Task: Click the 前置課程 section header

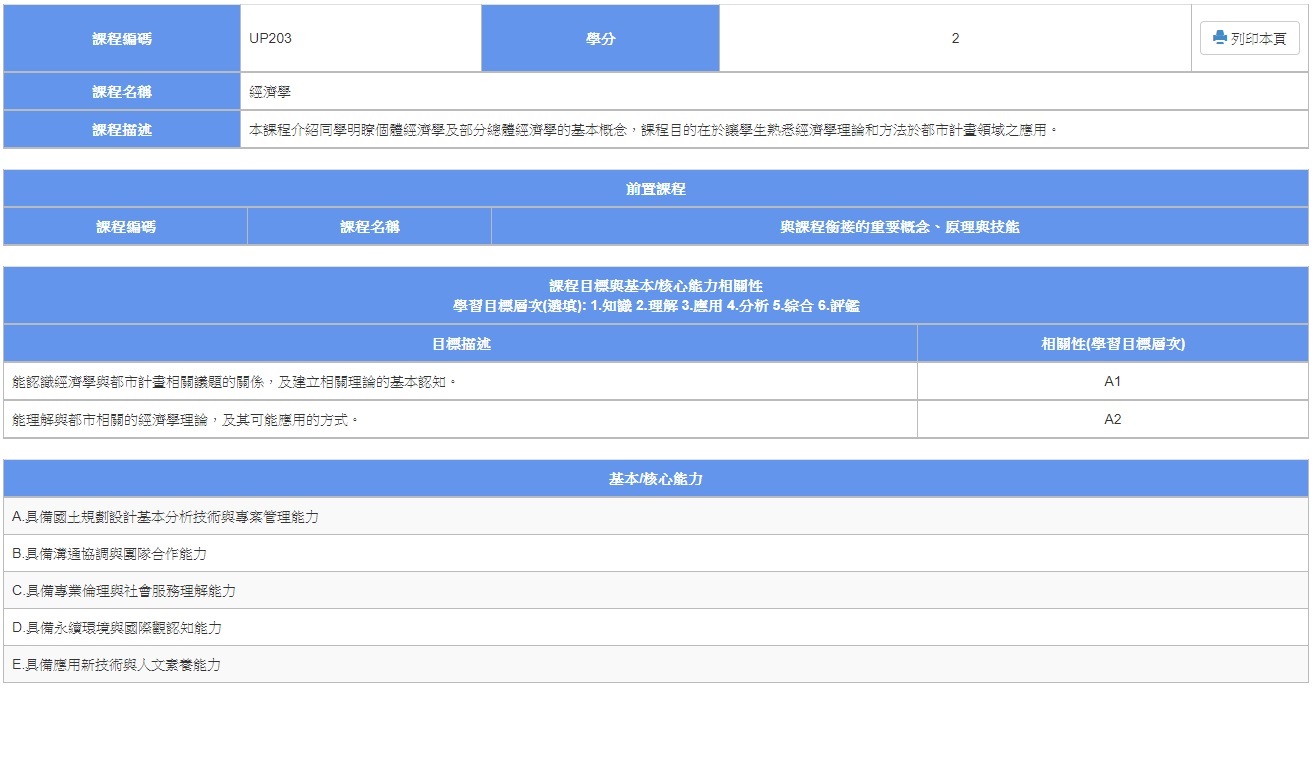Action: 656,189
